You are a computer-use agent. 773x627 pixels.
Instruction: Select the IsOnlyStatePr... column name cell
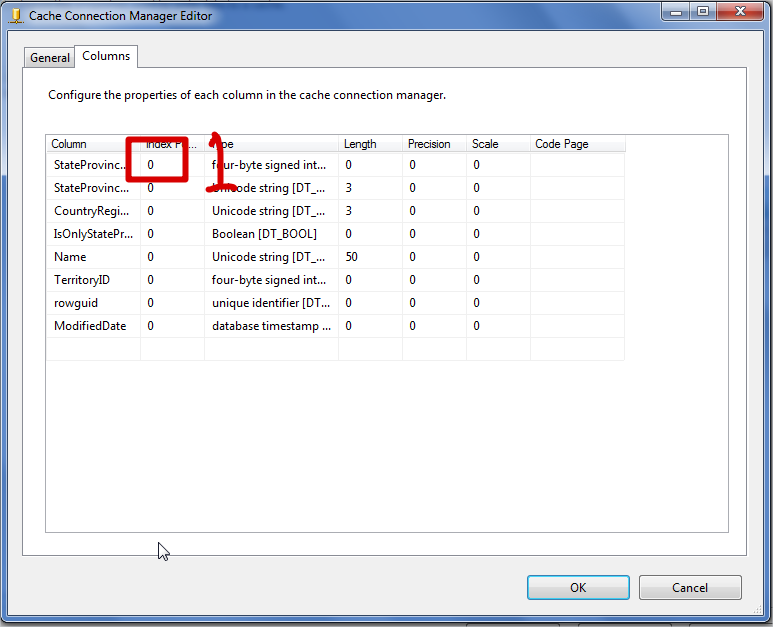click(x=92, y=234)
